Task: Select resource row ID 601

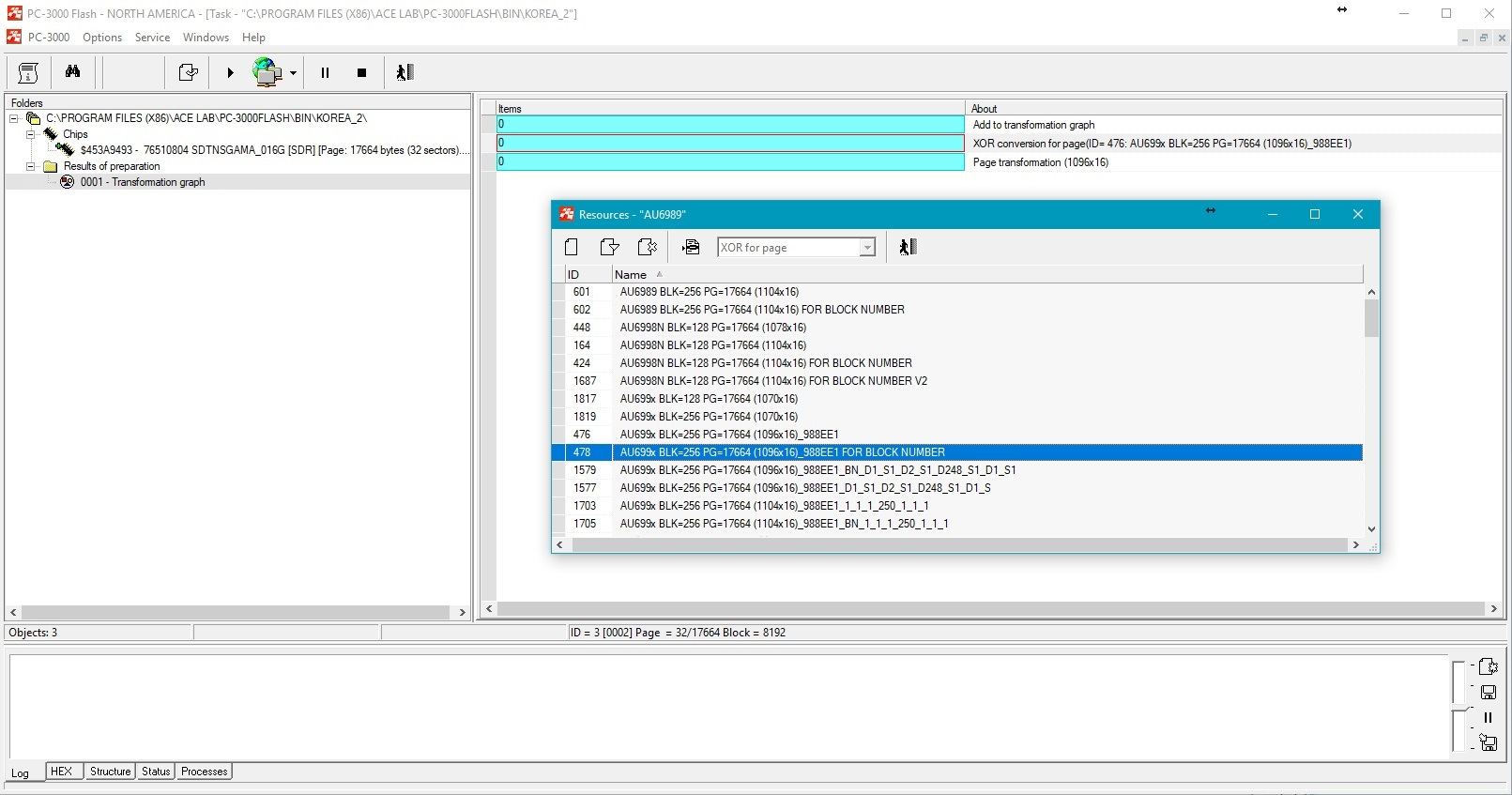Action: click(957, 292)
